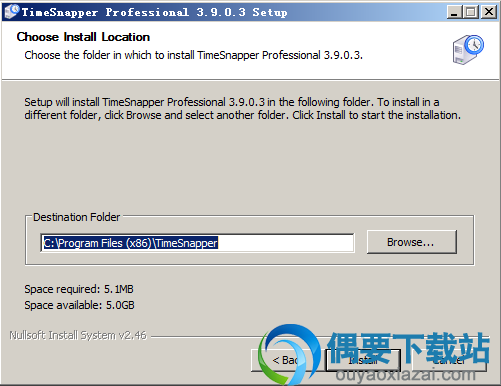The width and height of the screenshot is (501, 386).
Task: Click the 'Nullsoft Install System v2.46' text
Action: pos(78,335)
